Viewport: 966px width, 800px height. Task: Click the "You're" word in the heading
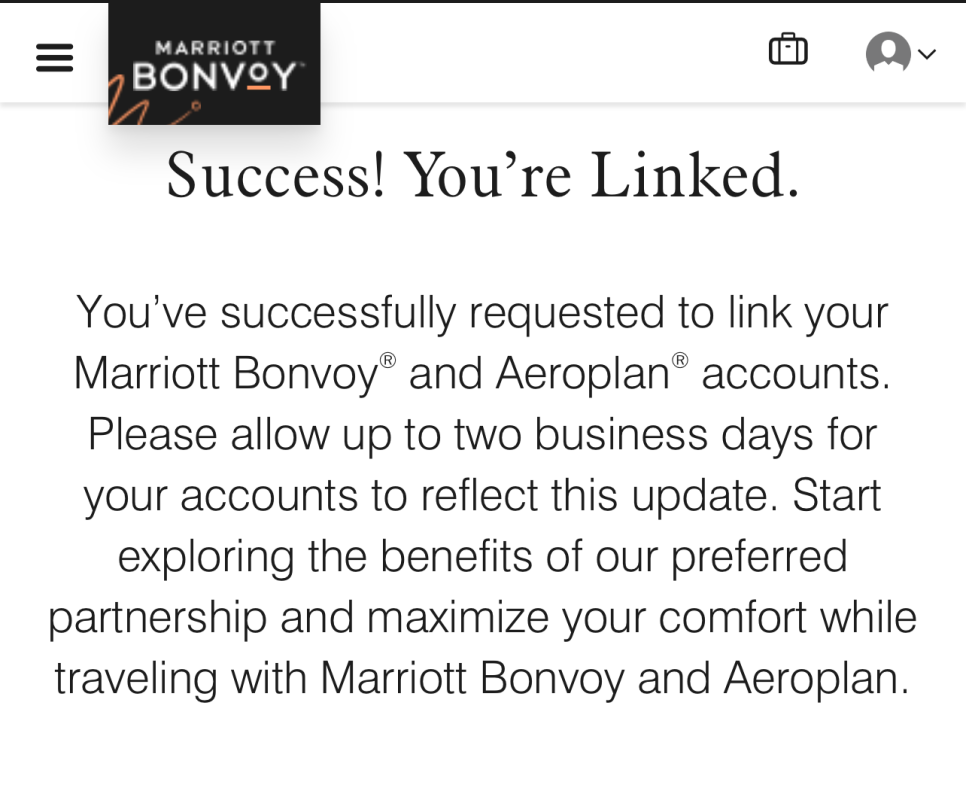[487, 176]
